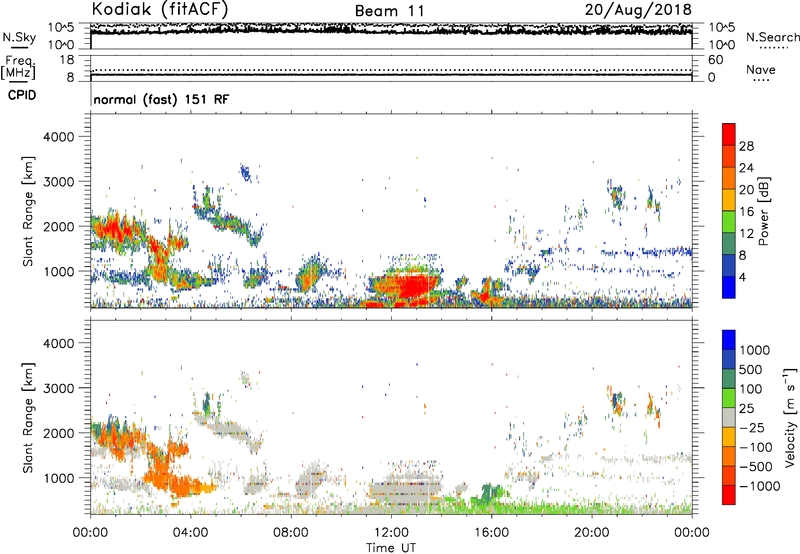The height and width of the screenshot is (554, 800).
Task: Click the 'Freq. [MHz]' label
Action: click(18, 68)
